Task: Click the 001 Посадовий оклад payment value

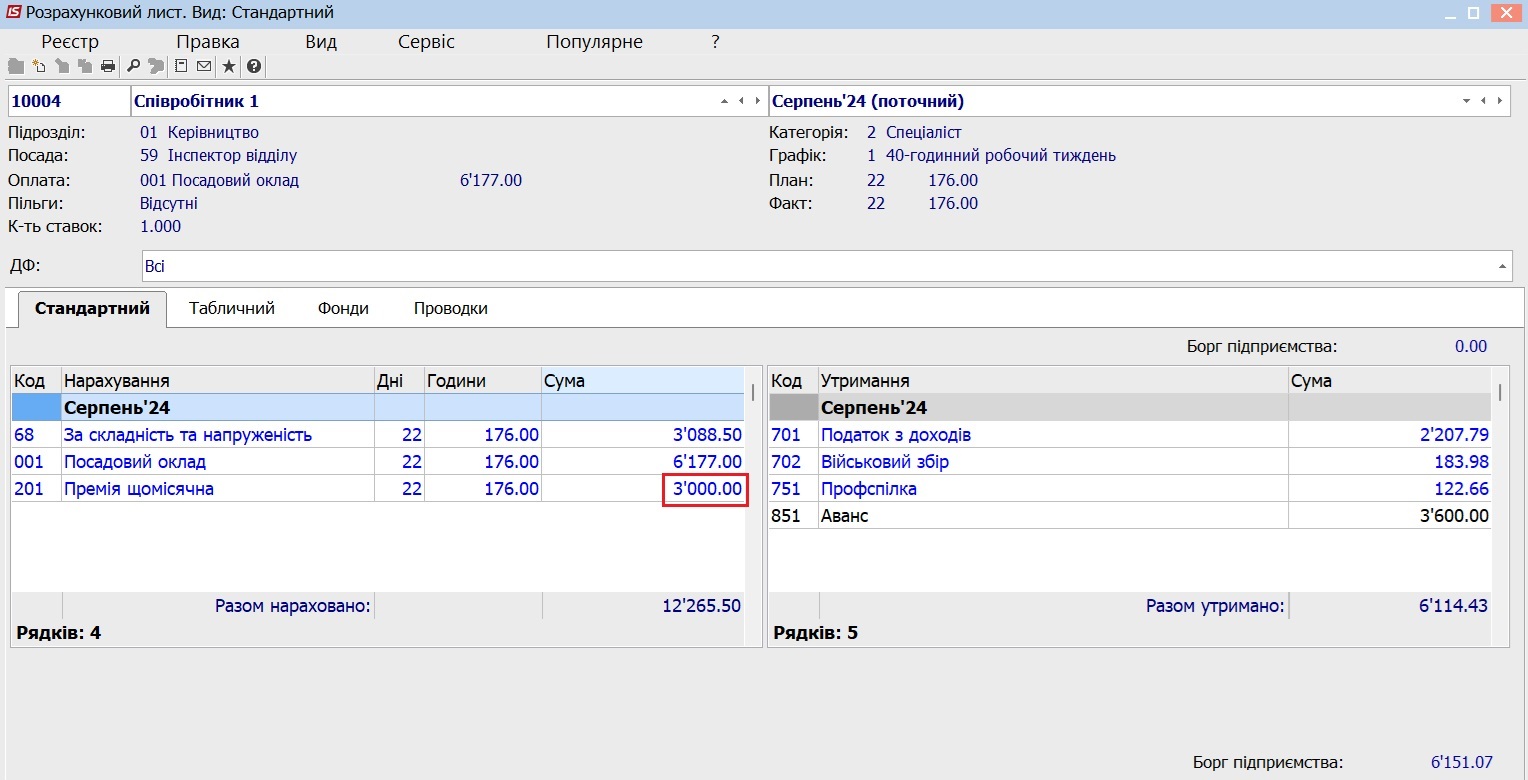Action: coord(219,181)
